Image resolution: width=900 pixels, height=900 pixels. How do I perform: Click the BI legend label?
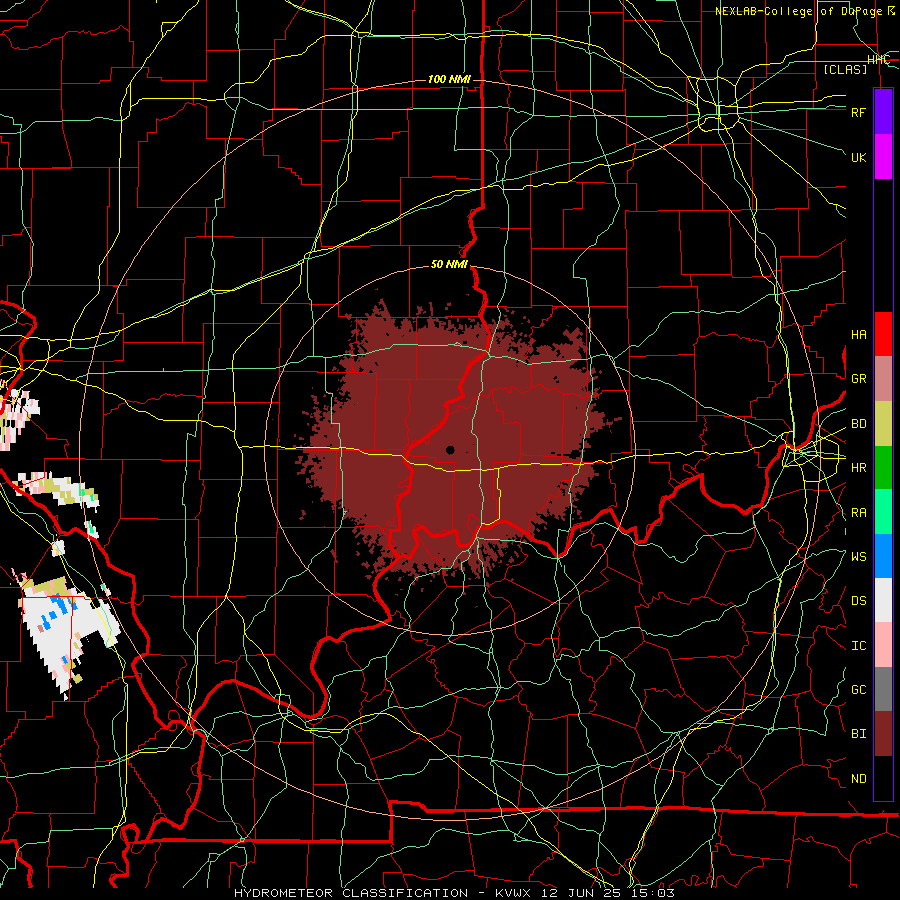tap(858, 734)
